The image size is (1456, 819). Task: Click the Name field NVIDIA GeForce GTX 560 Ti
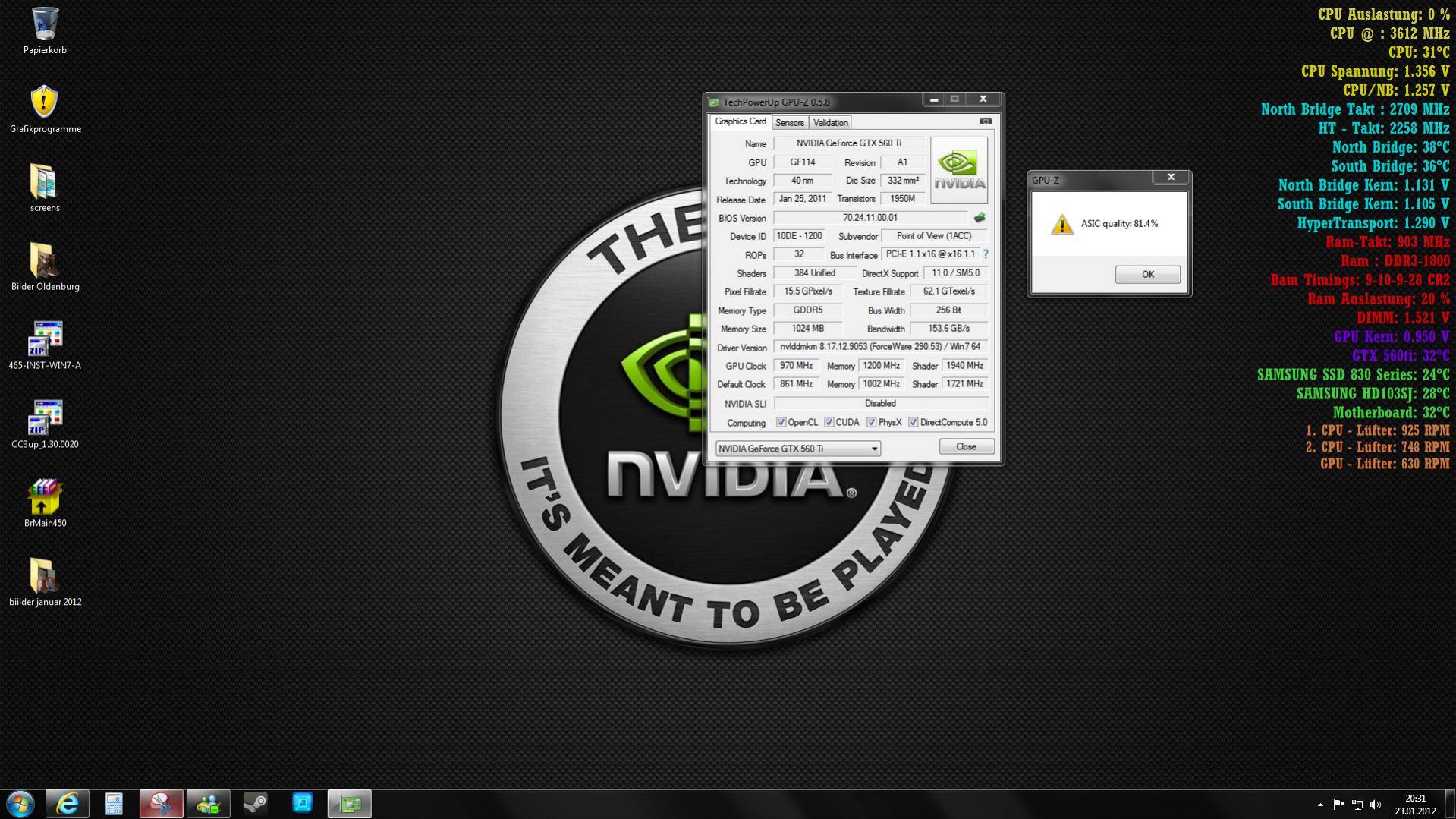(x=848, y=143)
